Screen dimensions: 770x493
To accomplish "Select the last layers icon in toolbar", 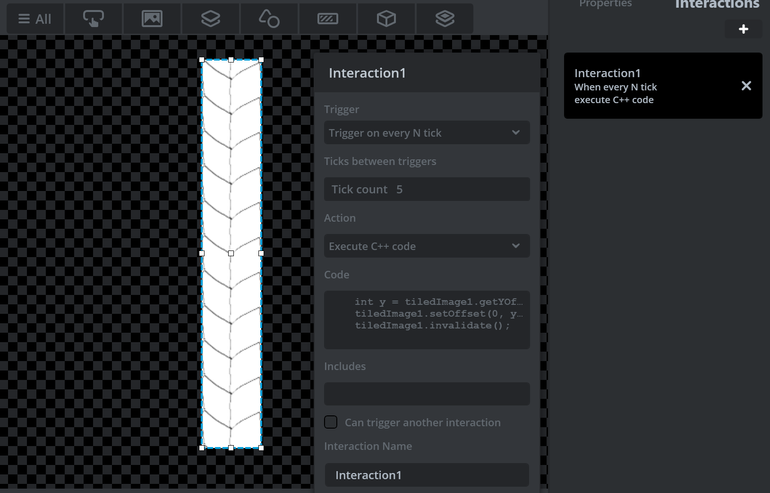I will coord(445,19).
